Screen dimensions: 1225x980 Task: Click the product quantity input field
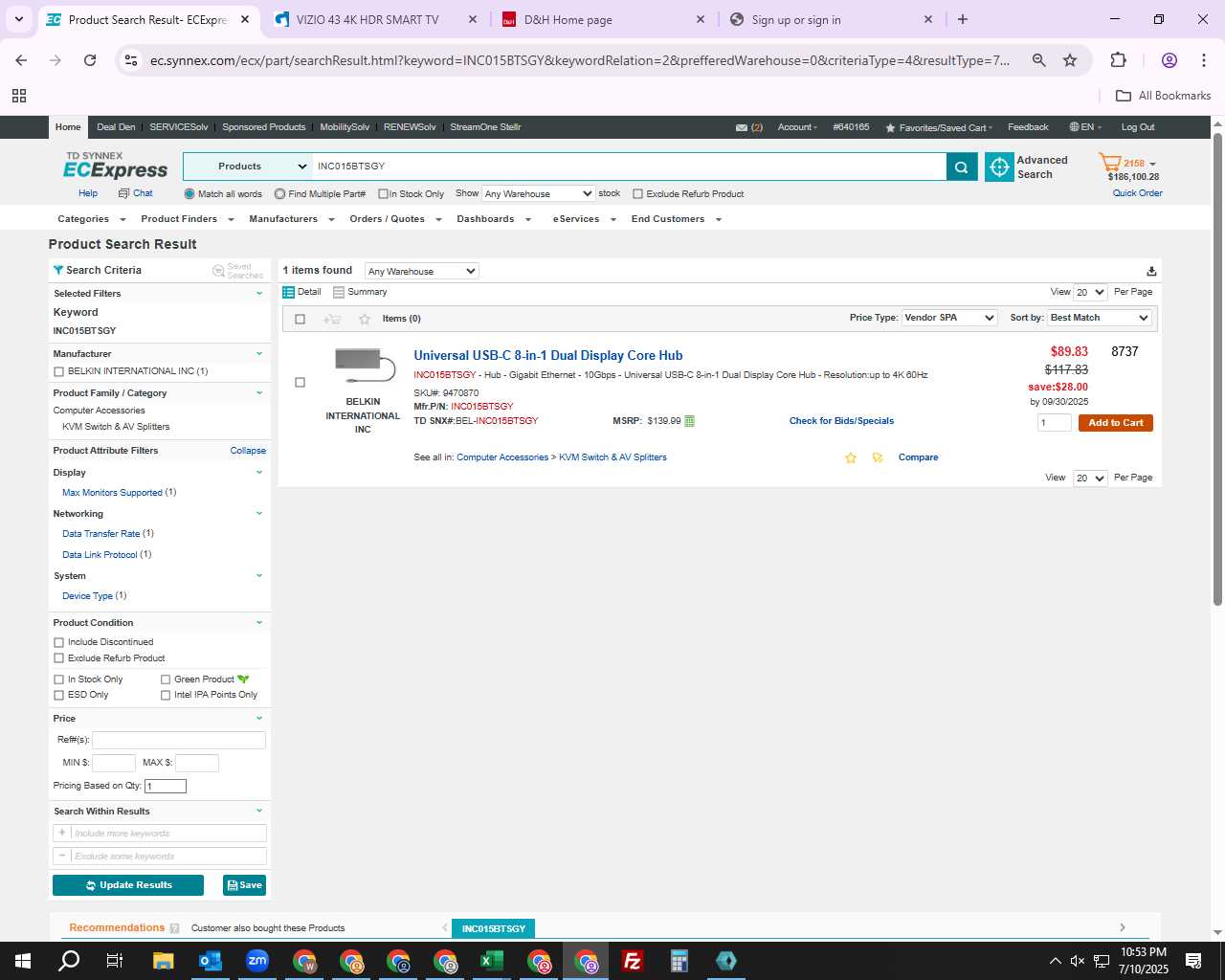pos(1054,423)
